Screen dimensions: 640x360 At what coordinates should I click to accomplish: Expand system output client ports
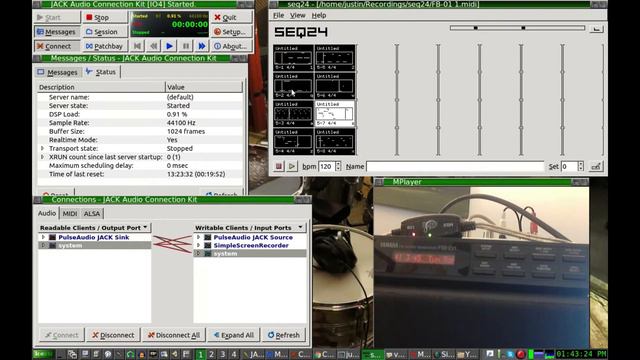(x=43, y=245)
